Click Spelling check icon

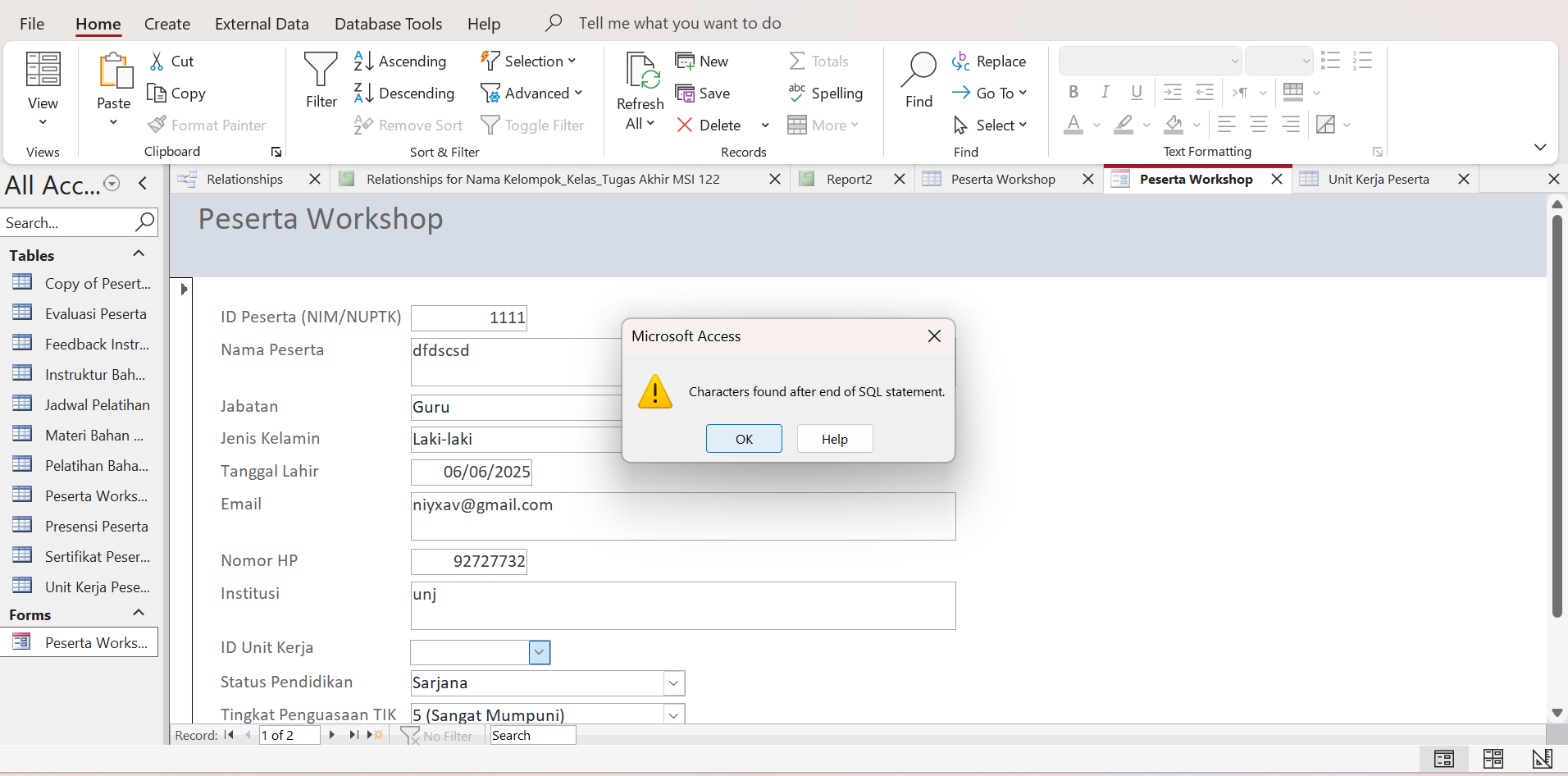(x=796, y=94)
